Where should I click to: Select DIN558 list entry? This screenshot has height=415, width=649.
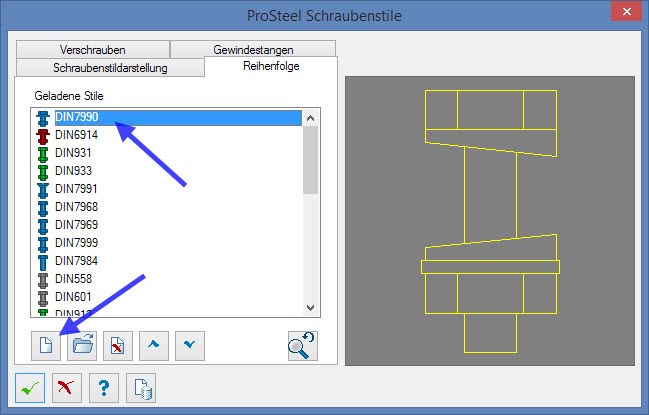coord(73,279)
